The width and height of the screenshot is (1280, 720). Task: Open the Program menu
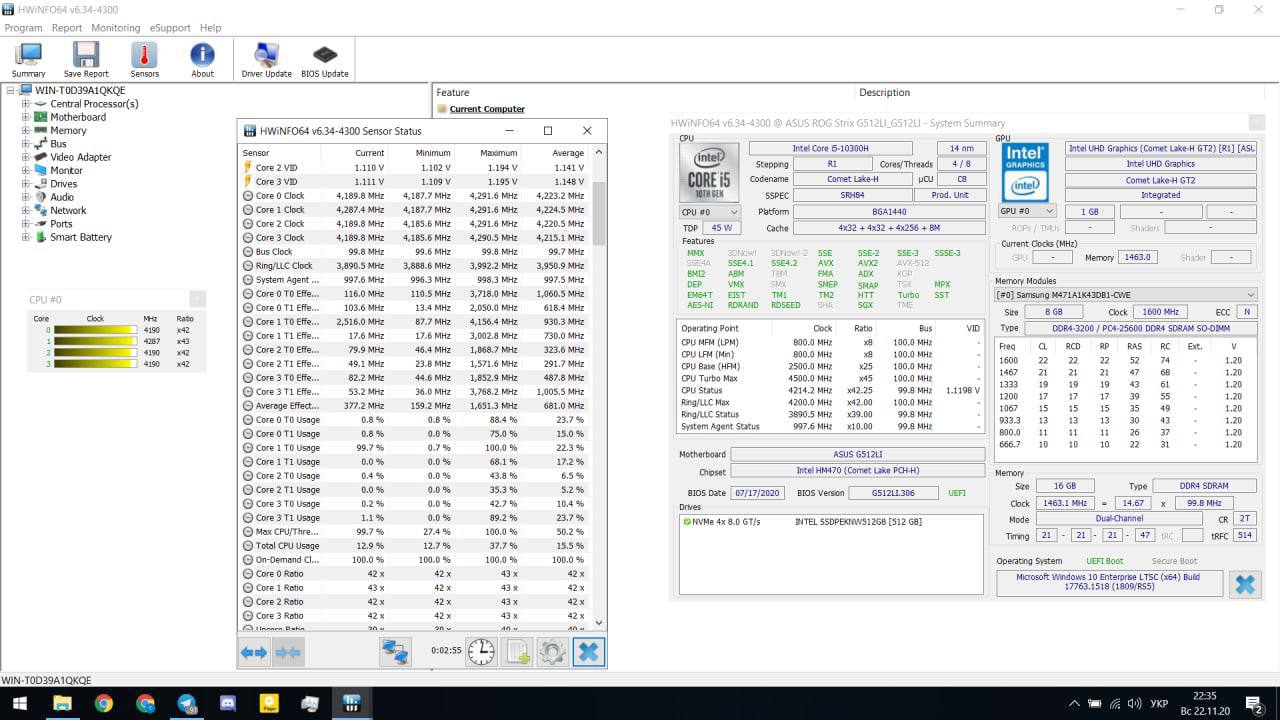24,28
